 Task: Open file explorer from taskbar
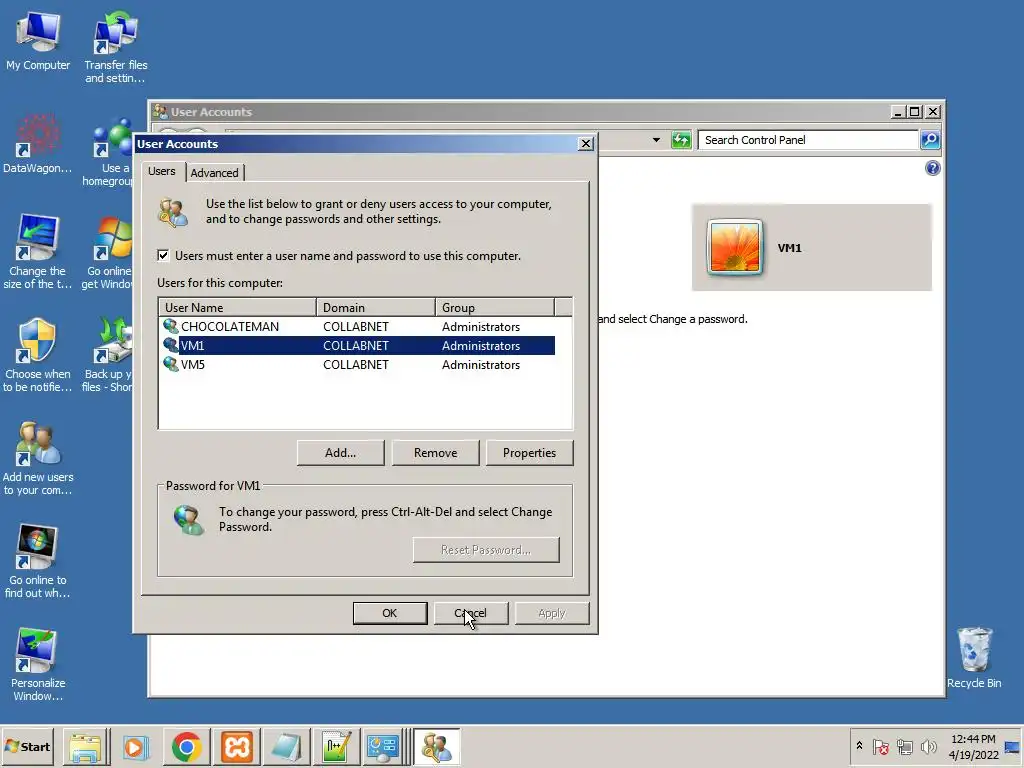click(x=86, y=746)
